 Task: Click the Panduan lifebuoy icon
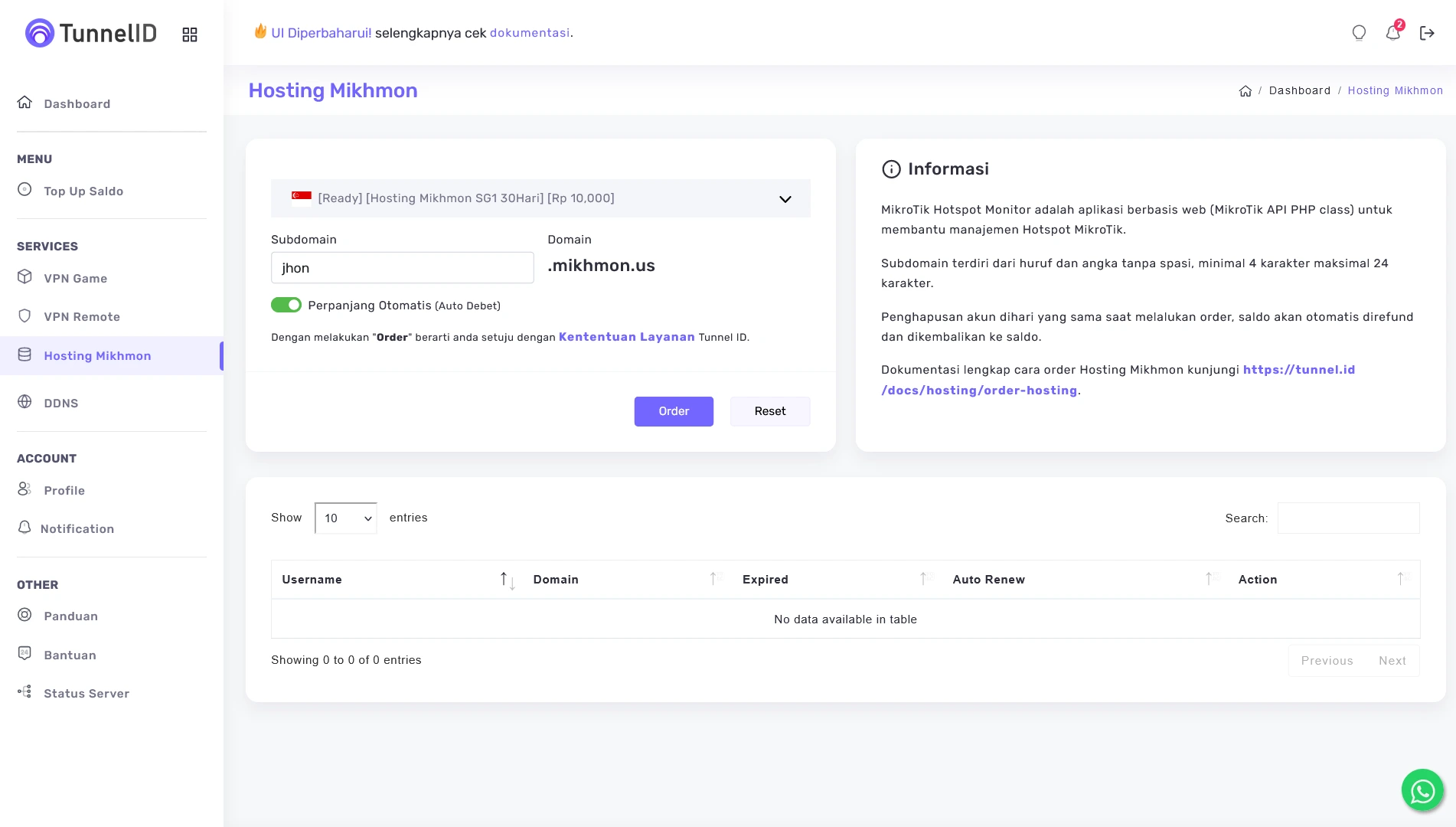pos(24,615)
